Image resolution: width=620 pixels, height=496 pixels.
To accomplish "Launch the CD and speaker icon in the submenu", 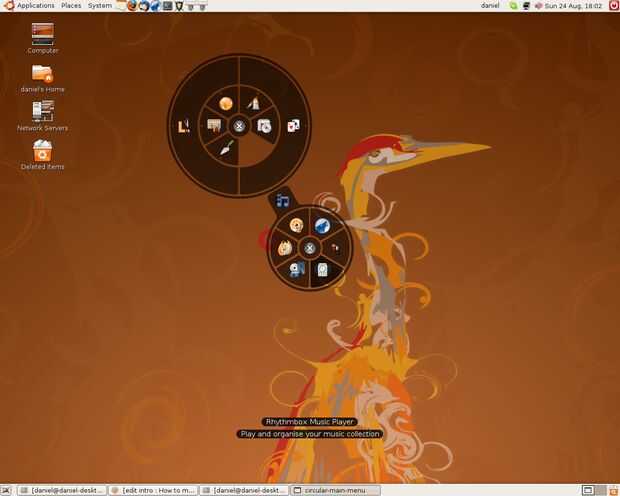I will 297,269.
